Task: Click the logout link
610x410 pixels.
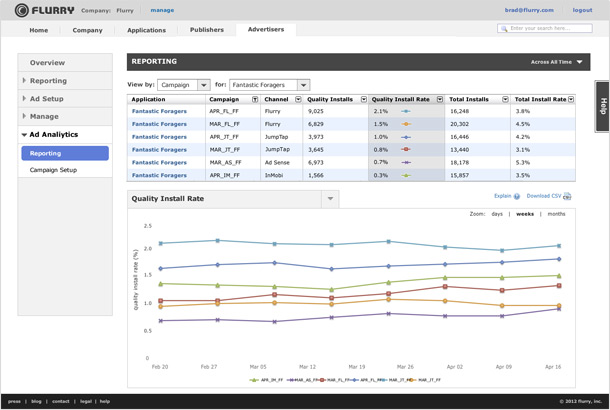Action: (x=581, y=10)
